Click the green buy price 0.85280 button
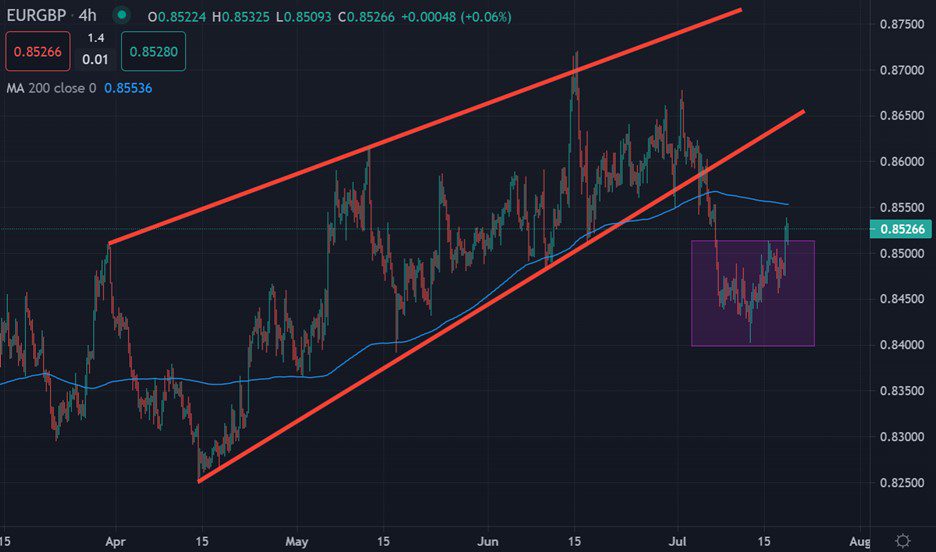Screen dimensions: 936x552 (x=153, y=51)
